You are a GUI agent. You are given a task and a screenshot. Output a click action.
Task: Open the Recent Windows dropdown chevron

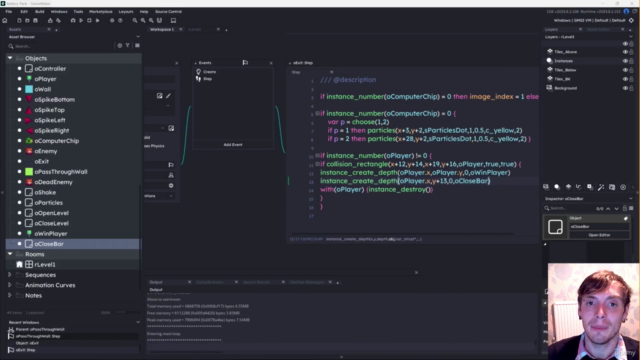tap(138, 322)
